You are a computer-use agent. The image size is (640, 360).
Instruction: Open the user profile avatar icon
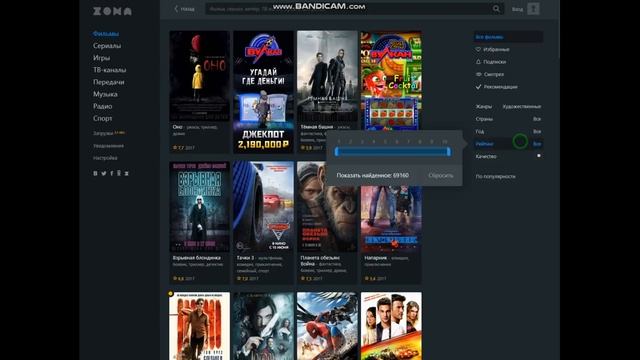coord(533,9)
